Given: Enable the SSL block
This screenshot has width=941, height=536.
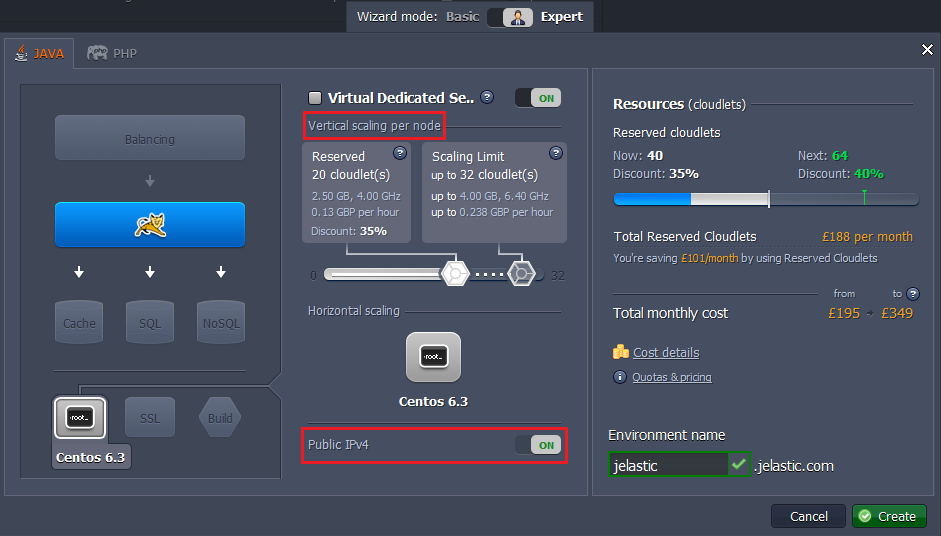Looking at the screenshot, I should point(150,418).
